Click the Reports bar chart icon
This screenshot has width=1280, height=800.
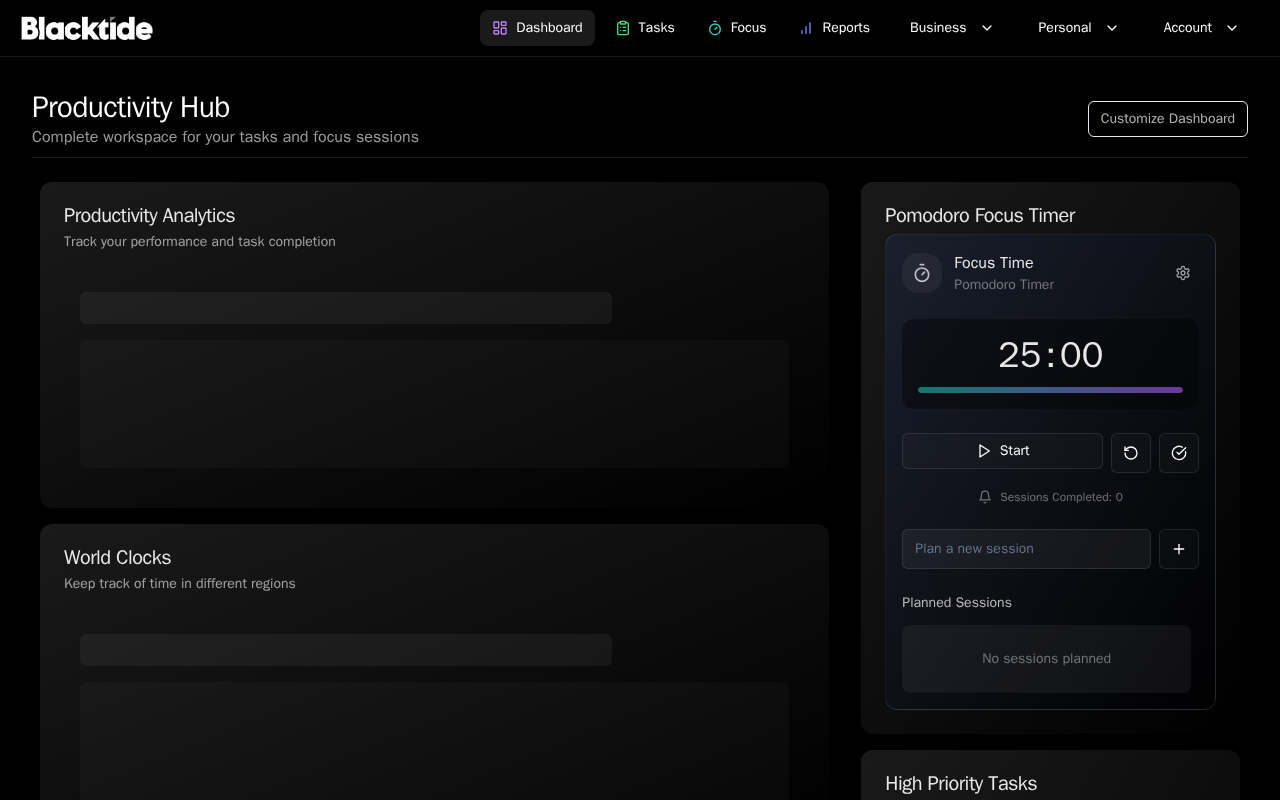(x=806, y=28)
